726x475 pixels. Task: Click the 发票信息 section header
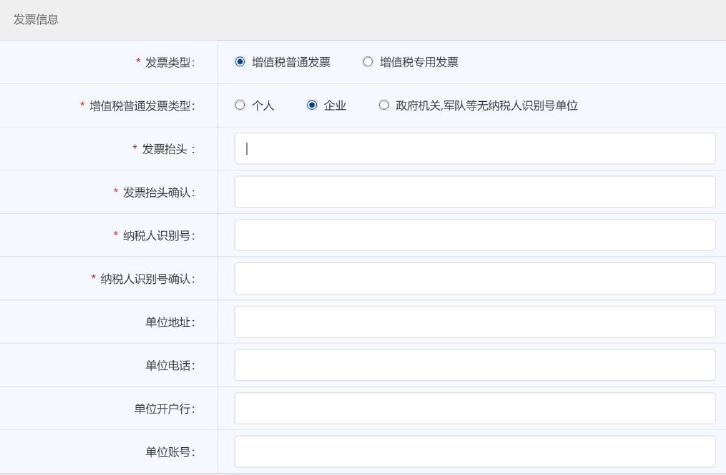(35, 20)
